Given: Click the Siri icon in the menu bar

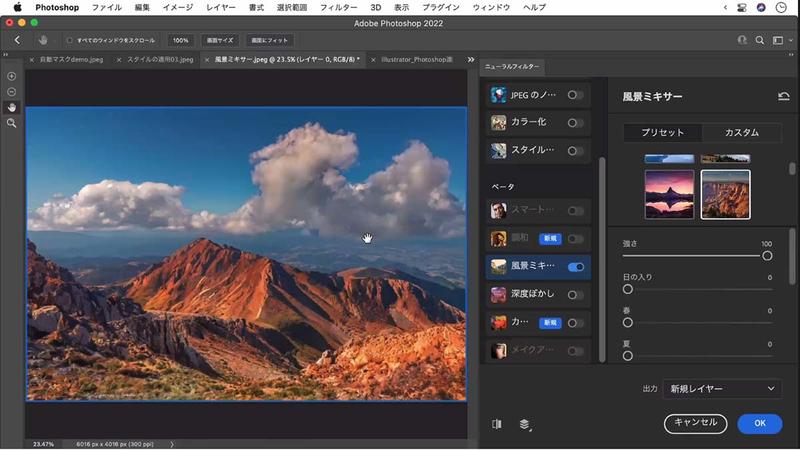Looking at the screenshot, I should 761,7.
